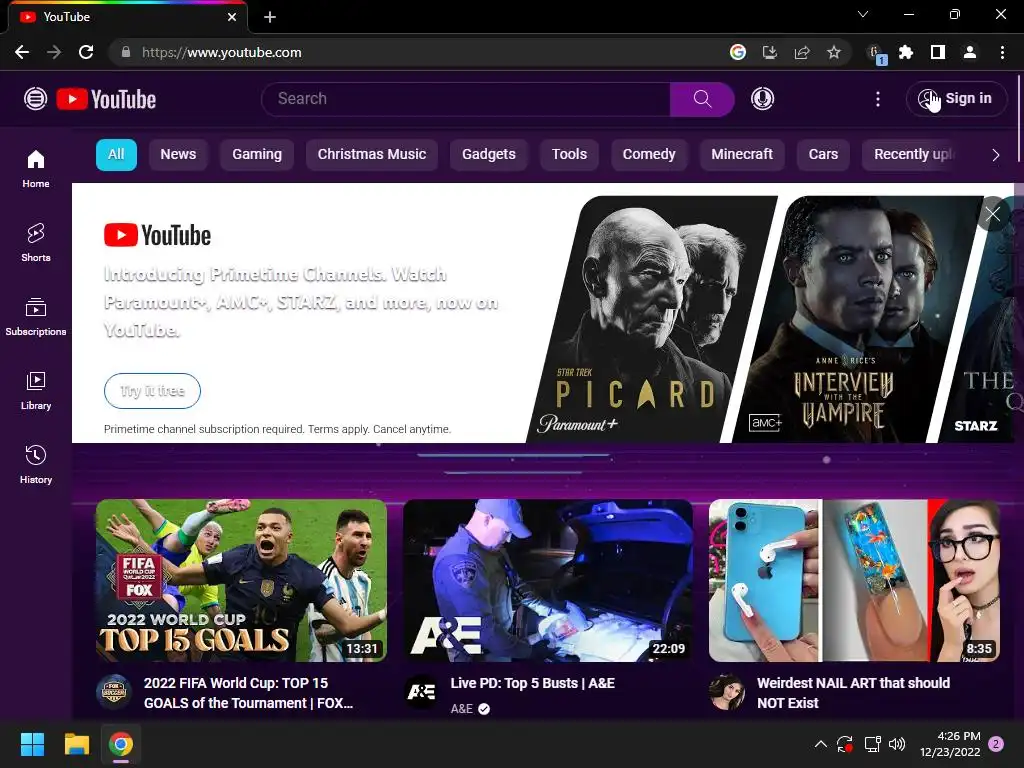Screen dimensions: 1024x768
Task: Select the Gaming filter chip
Action: coord(257,155)
